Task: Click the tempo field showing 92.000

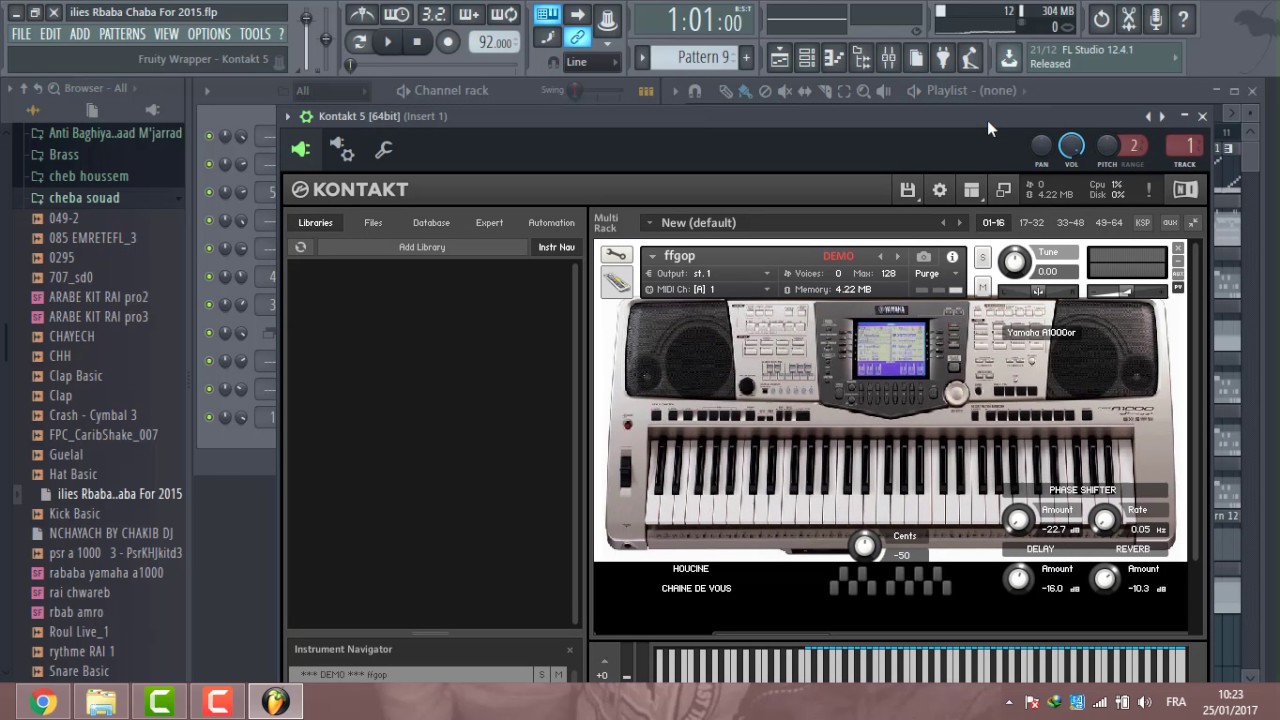Action: 495,42
